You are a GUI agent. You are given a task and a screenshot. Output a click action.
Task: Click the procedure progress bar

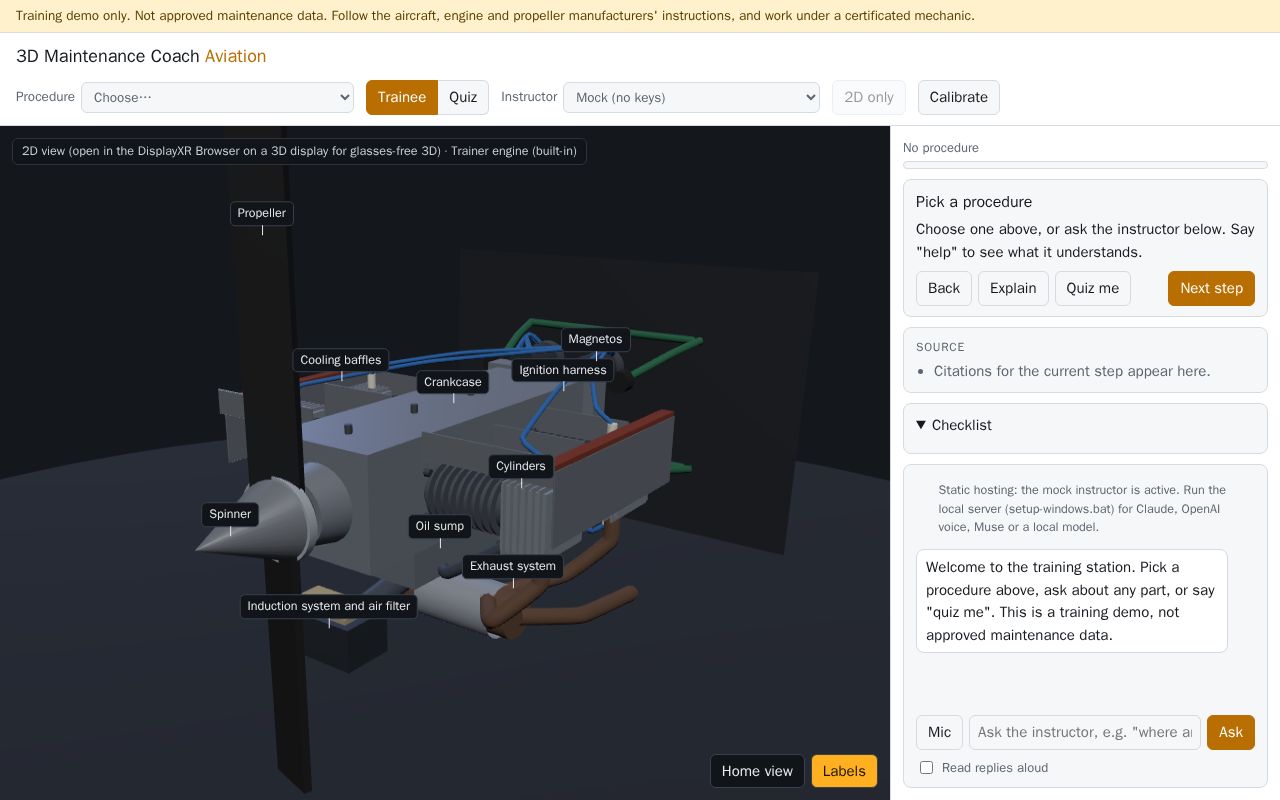click(1085, 165)
